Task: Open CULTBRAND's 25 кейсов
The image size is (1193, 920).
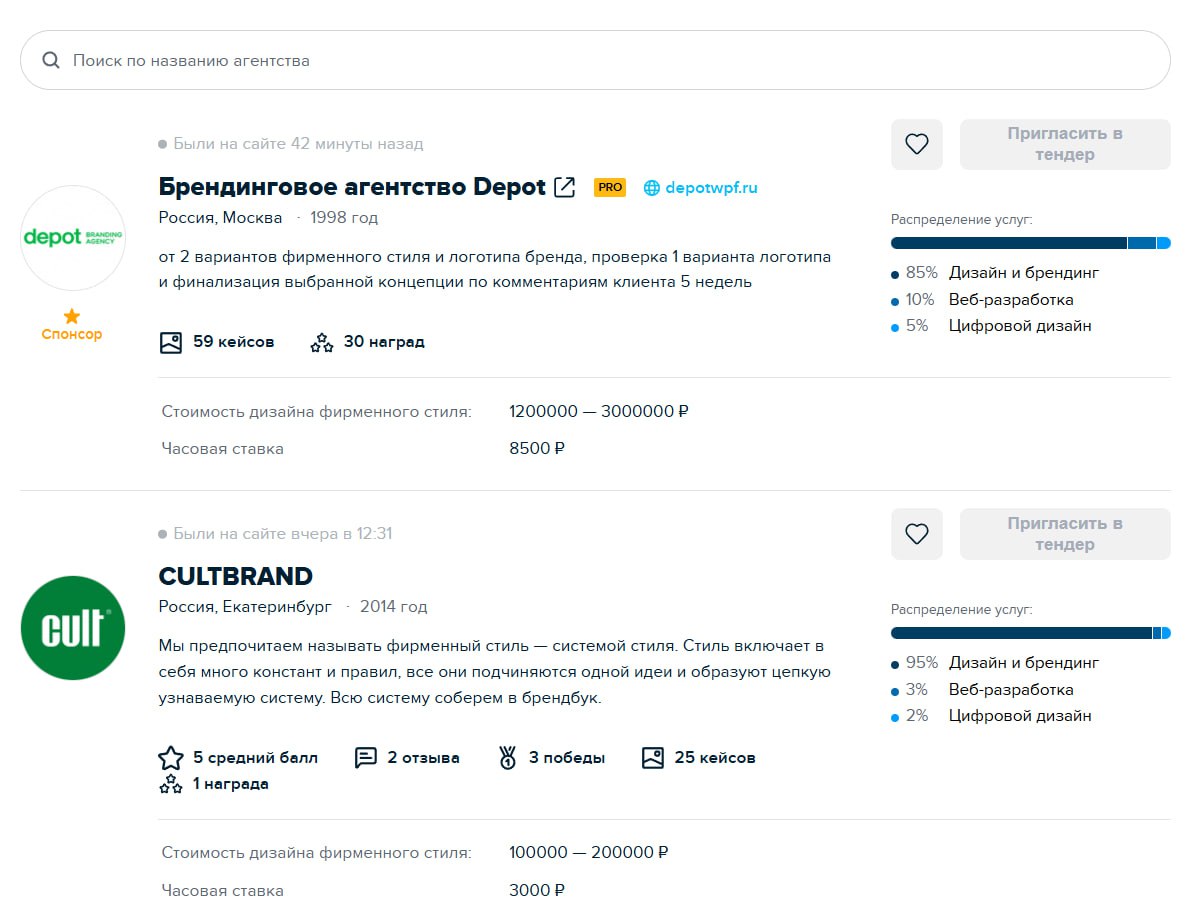Action: [714, 758]
